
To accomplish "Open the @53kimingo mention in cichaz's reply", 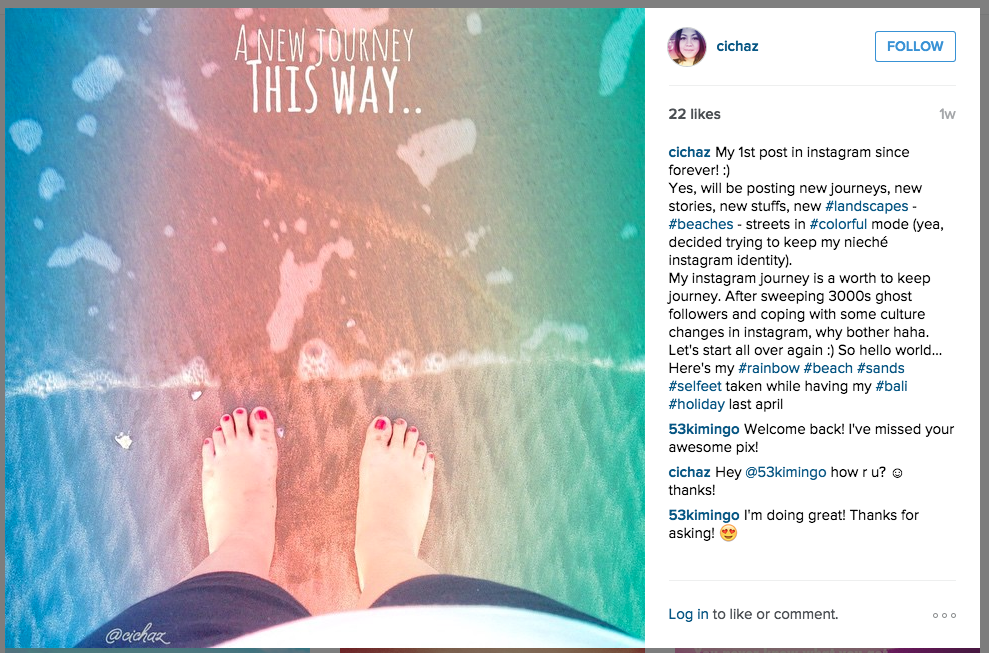I will click(x=785, y=472).
